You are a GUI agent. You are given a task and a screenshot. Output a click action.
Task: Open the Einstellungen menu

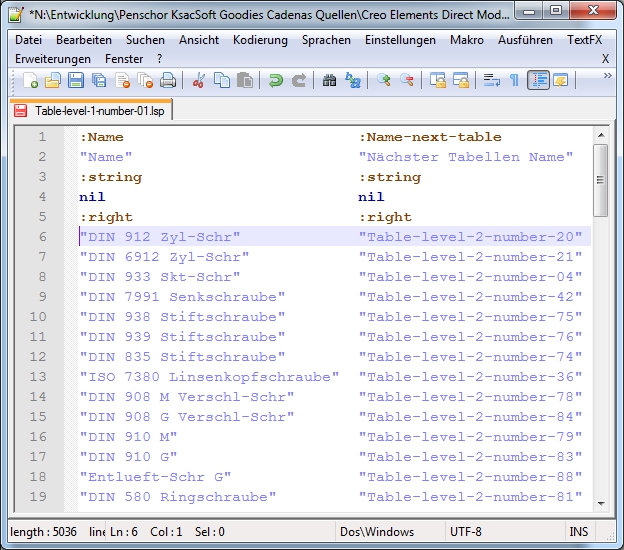tap(400, 40)
